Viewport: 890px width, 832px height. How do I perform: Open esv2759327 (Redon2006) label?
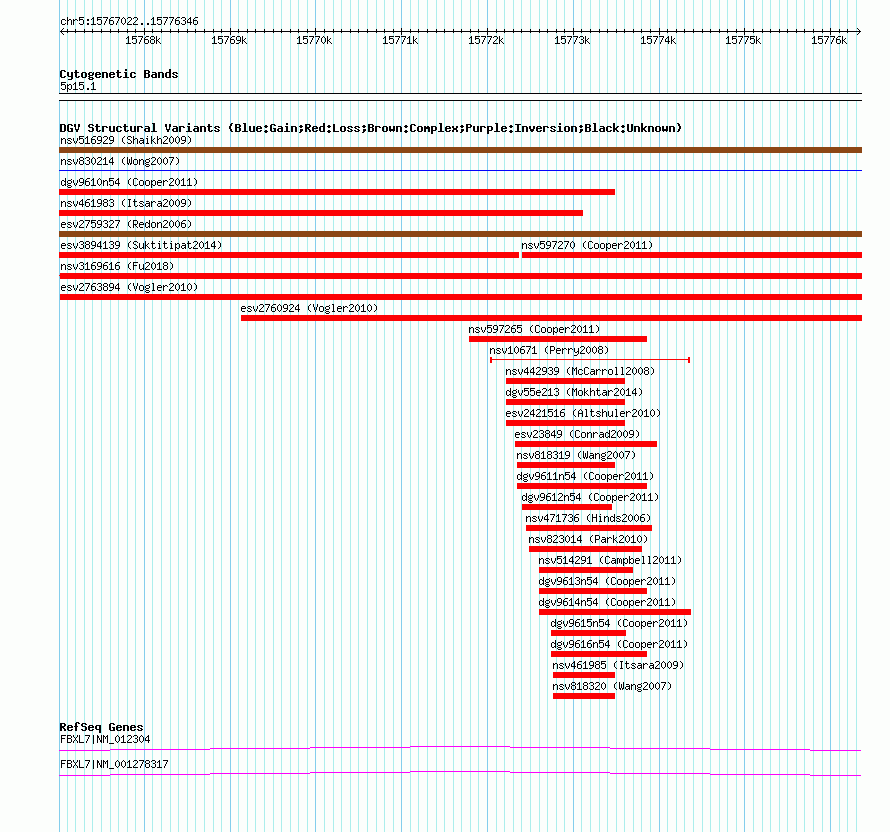(126, 224)
